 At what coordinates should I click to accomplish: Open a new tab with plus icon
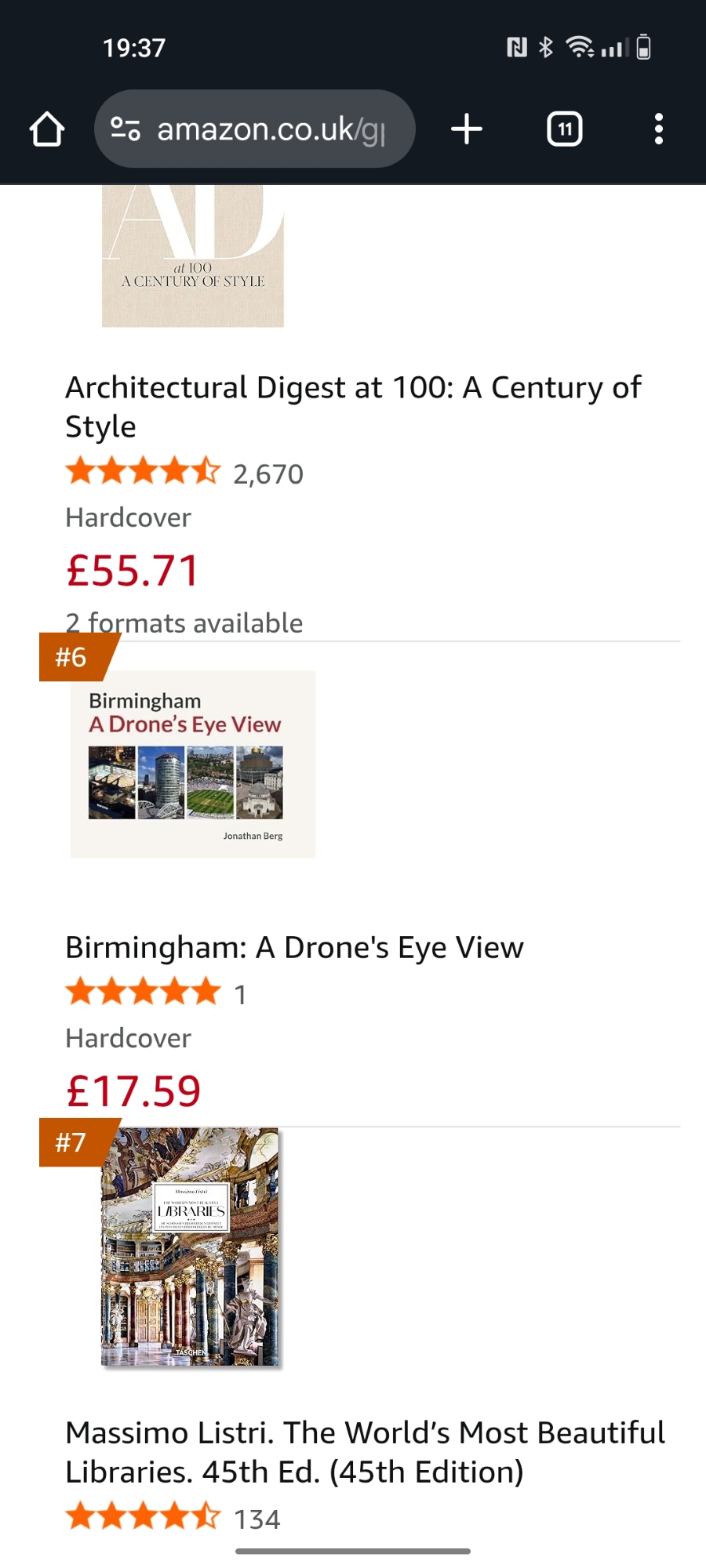[x=467, y=129]
